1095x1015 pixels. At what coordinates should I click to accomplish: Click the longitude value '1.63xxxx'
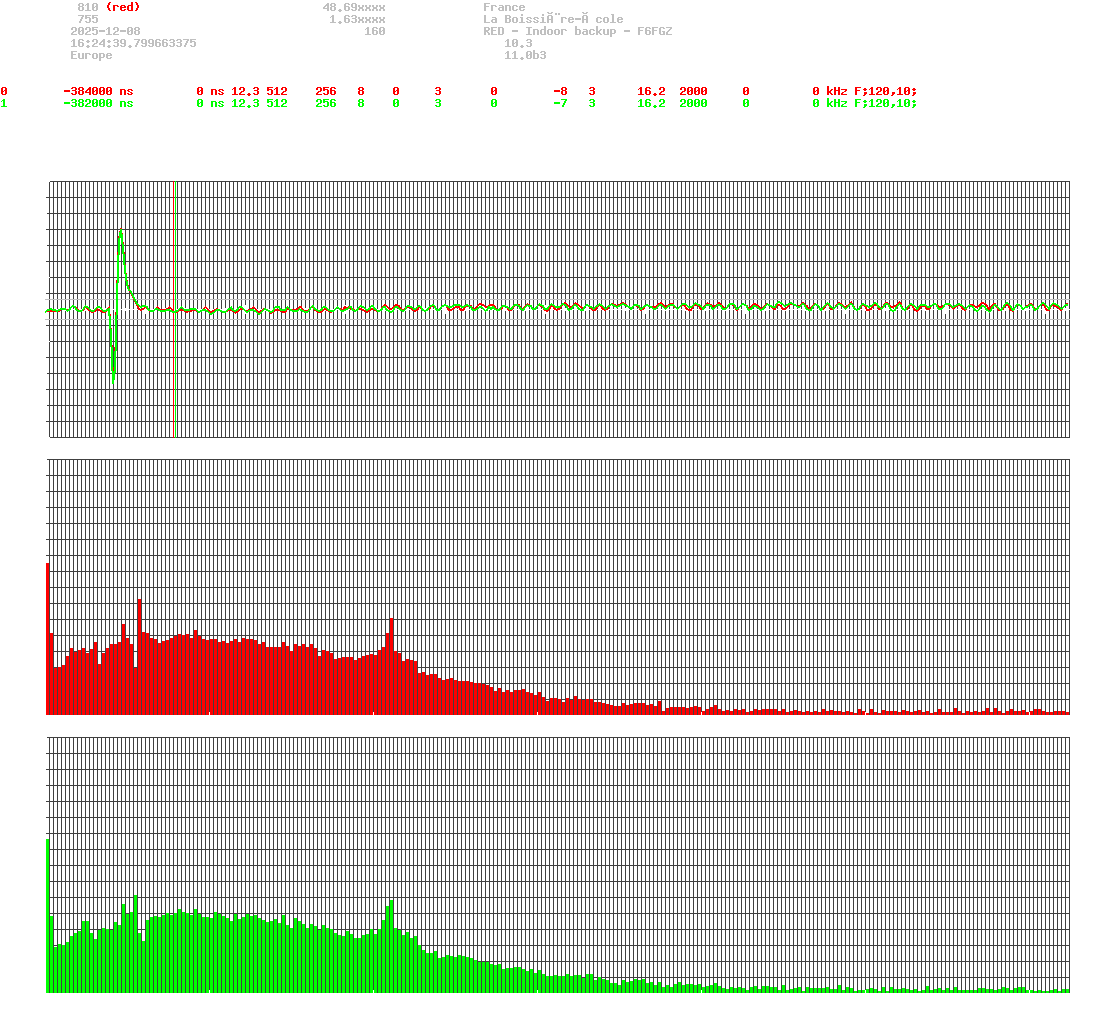coord(357,19)
